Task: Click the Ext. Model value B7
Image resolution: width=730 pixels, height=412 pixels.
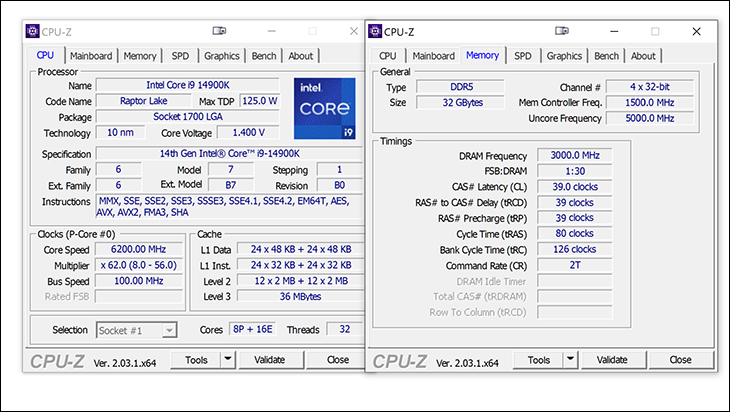Action: tap(230, 185)
